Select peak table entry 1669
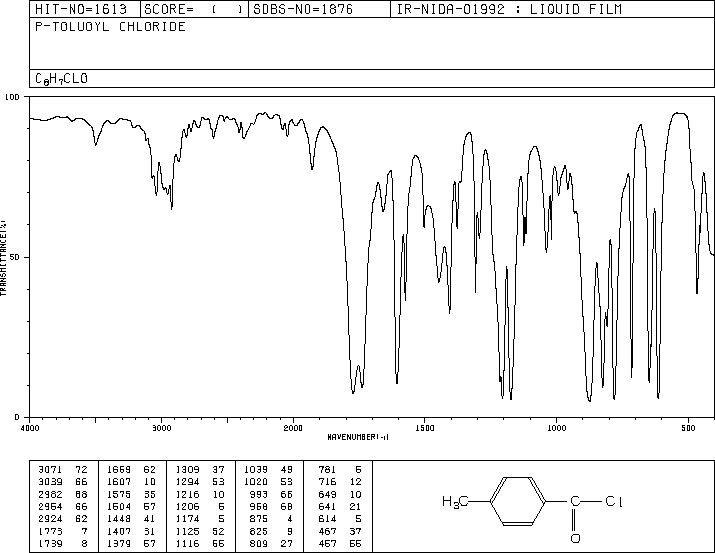 119,470
